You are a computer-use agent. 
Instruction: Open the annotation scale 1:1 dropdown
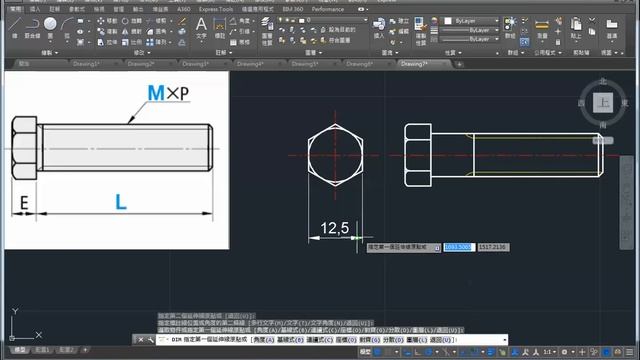click(x=550, y=351)
